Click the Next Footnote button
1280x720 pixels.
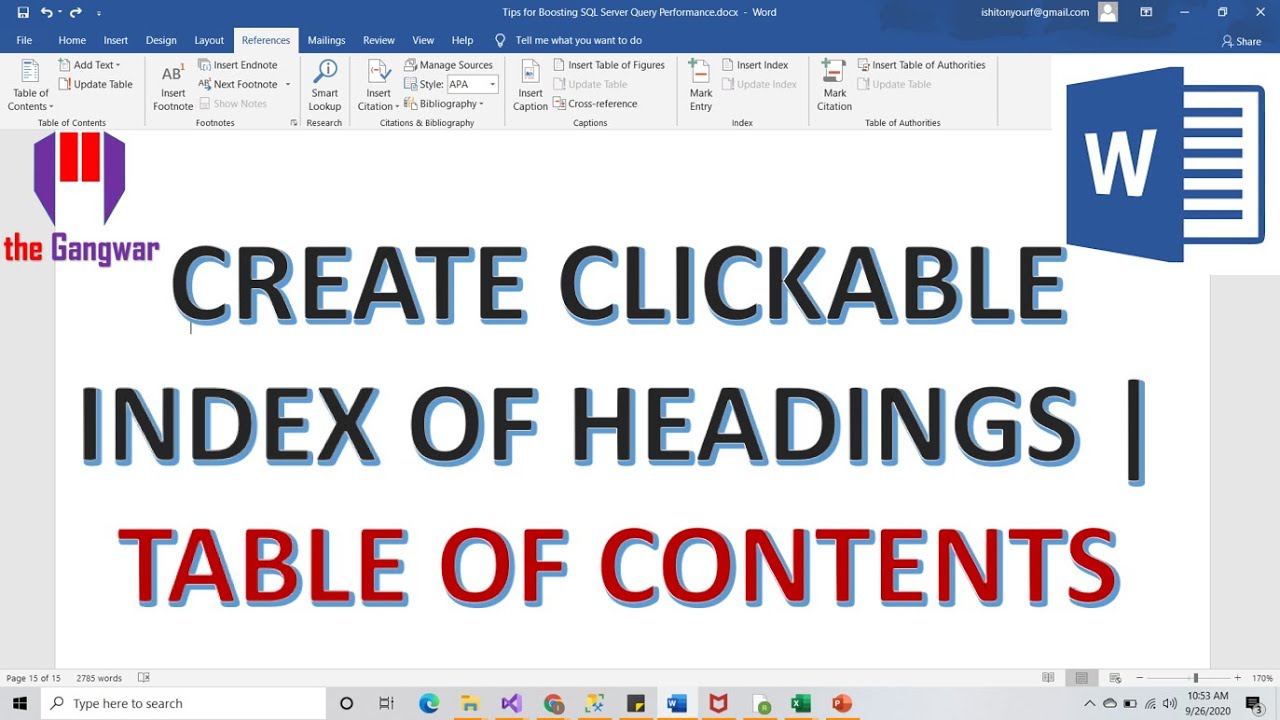[x=238, y=84]
